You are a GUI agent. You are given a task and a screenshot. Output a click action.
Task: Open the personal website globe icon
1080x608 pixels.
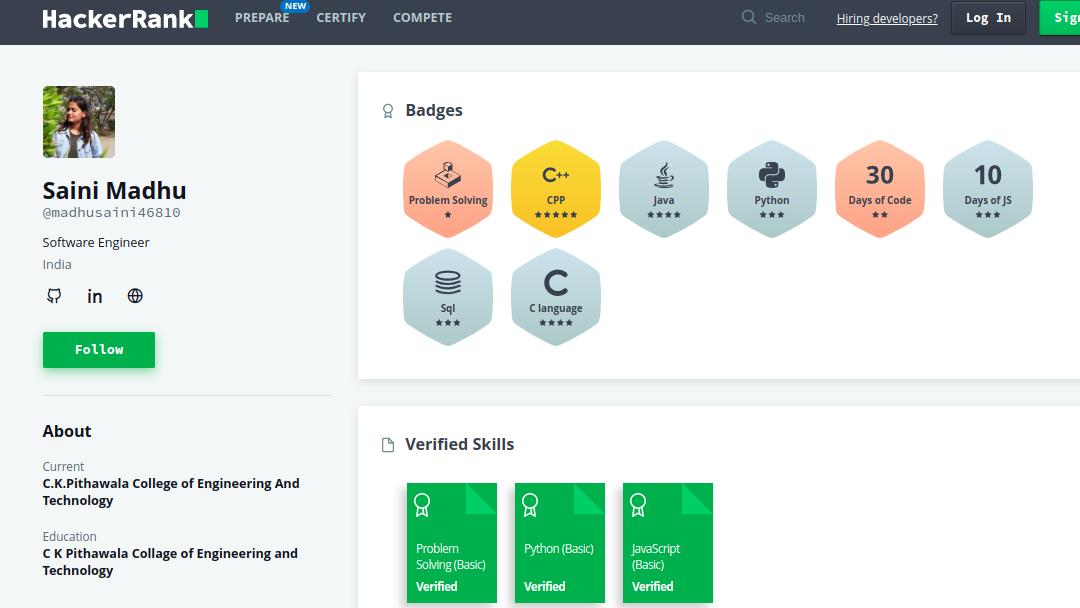(135, 296)
